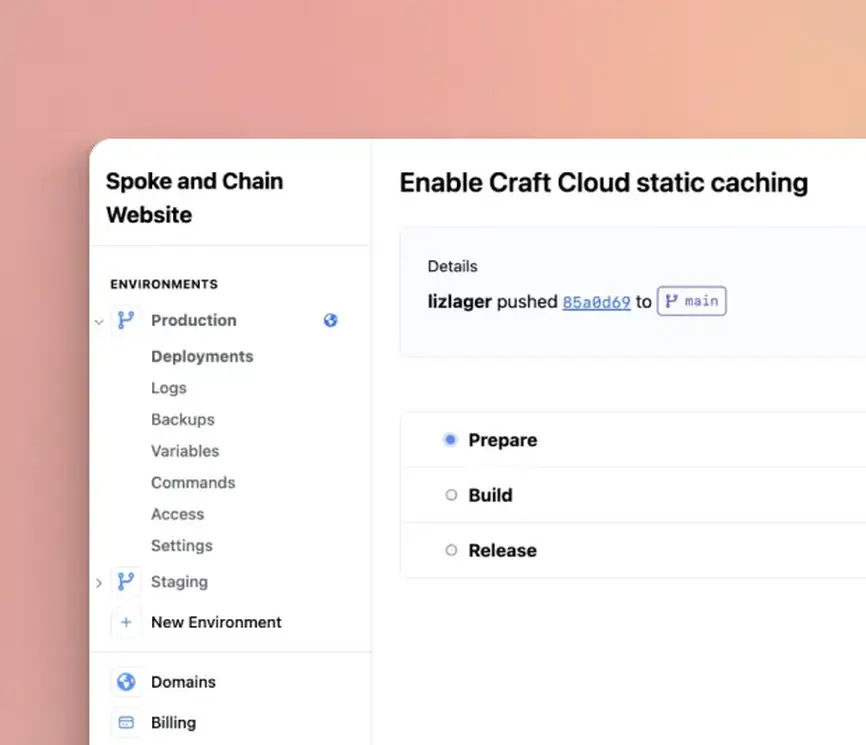The width and height of the screenshot is (866, 745).
Task: Expand the Build step row
Action: click(x=633, y=495)
